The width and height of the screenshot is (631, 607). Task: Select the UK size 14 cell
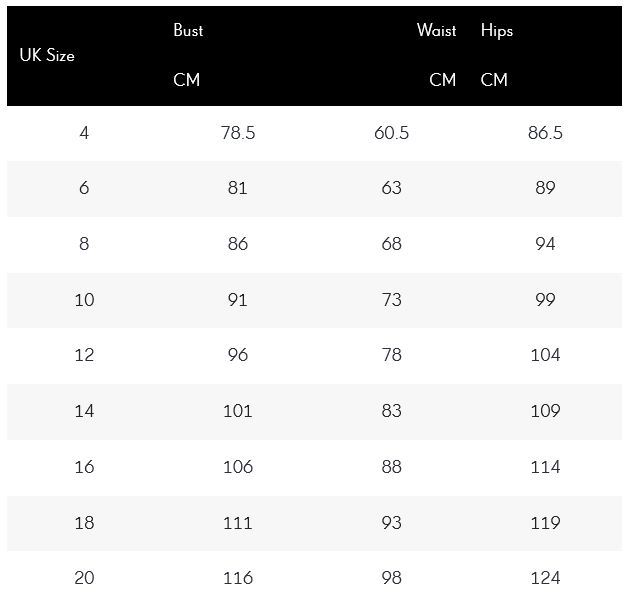84,411
